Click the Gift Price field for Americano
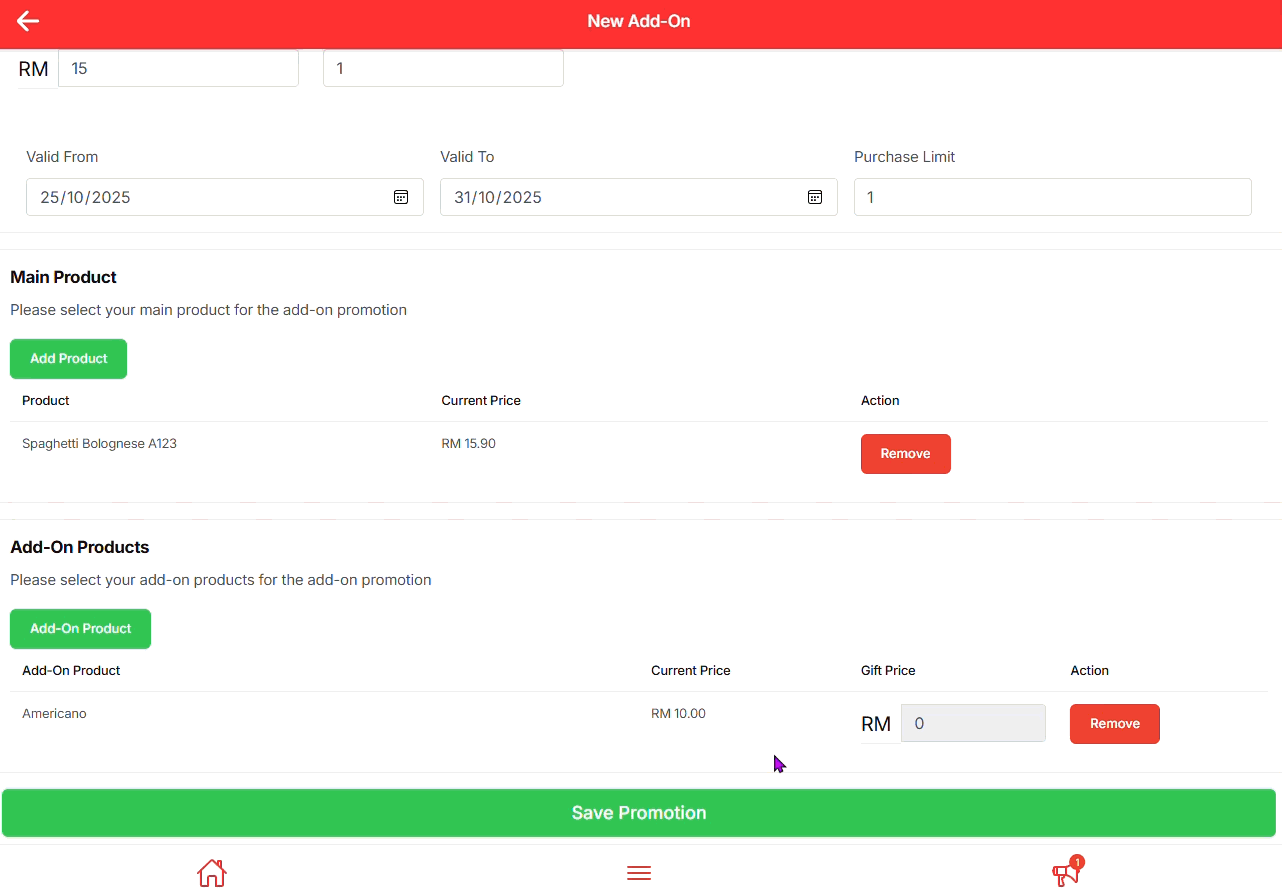 (x=973, y=723)
